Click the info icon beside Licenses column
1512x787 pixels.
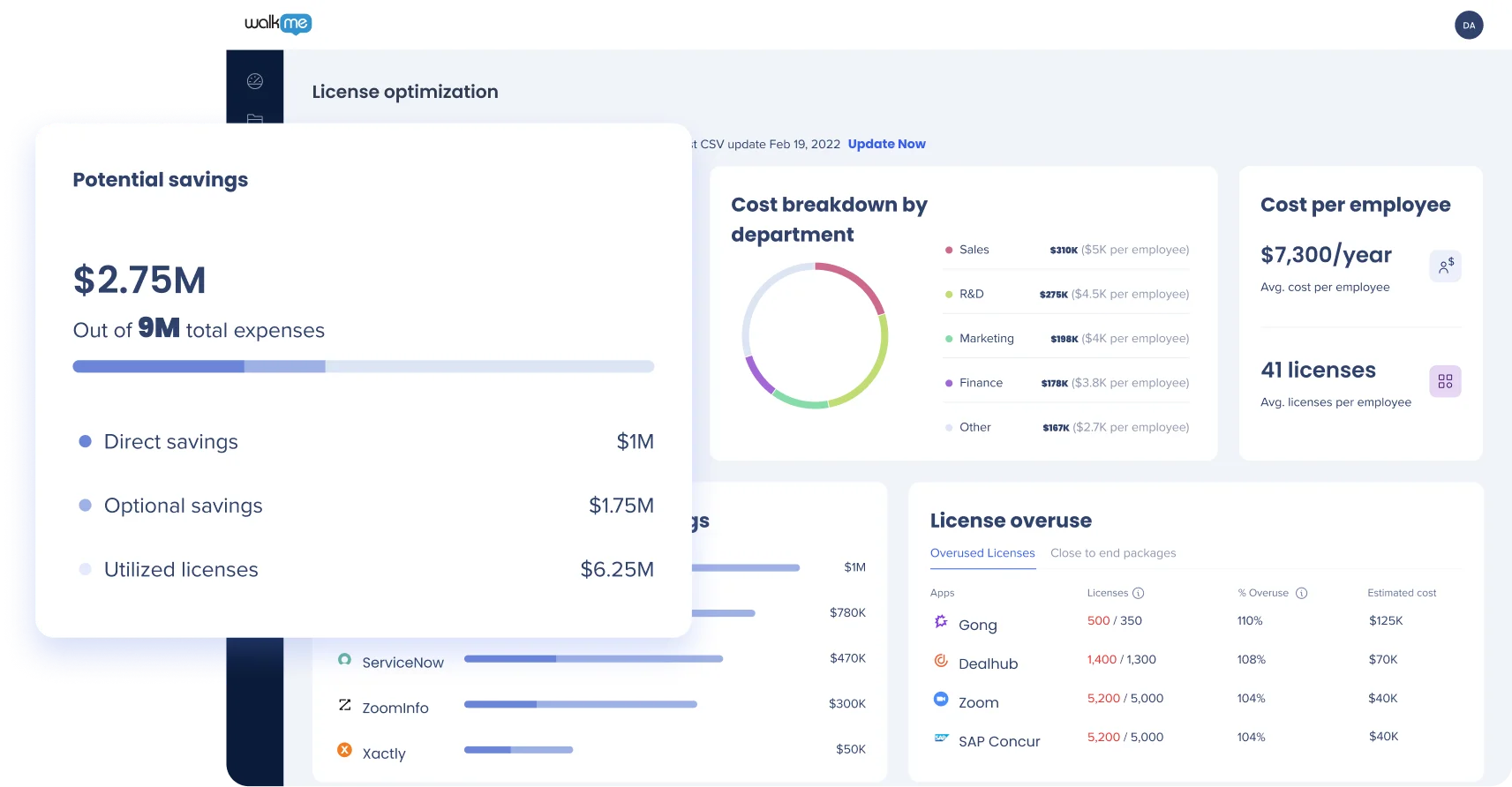click(1138, 593)
